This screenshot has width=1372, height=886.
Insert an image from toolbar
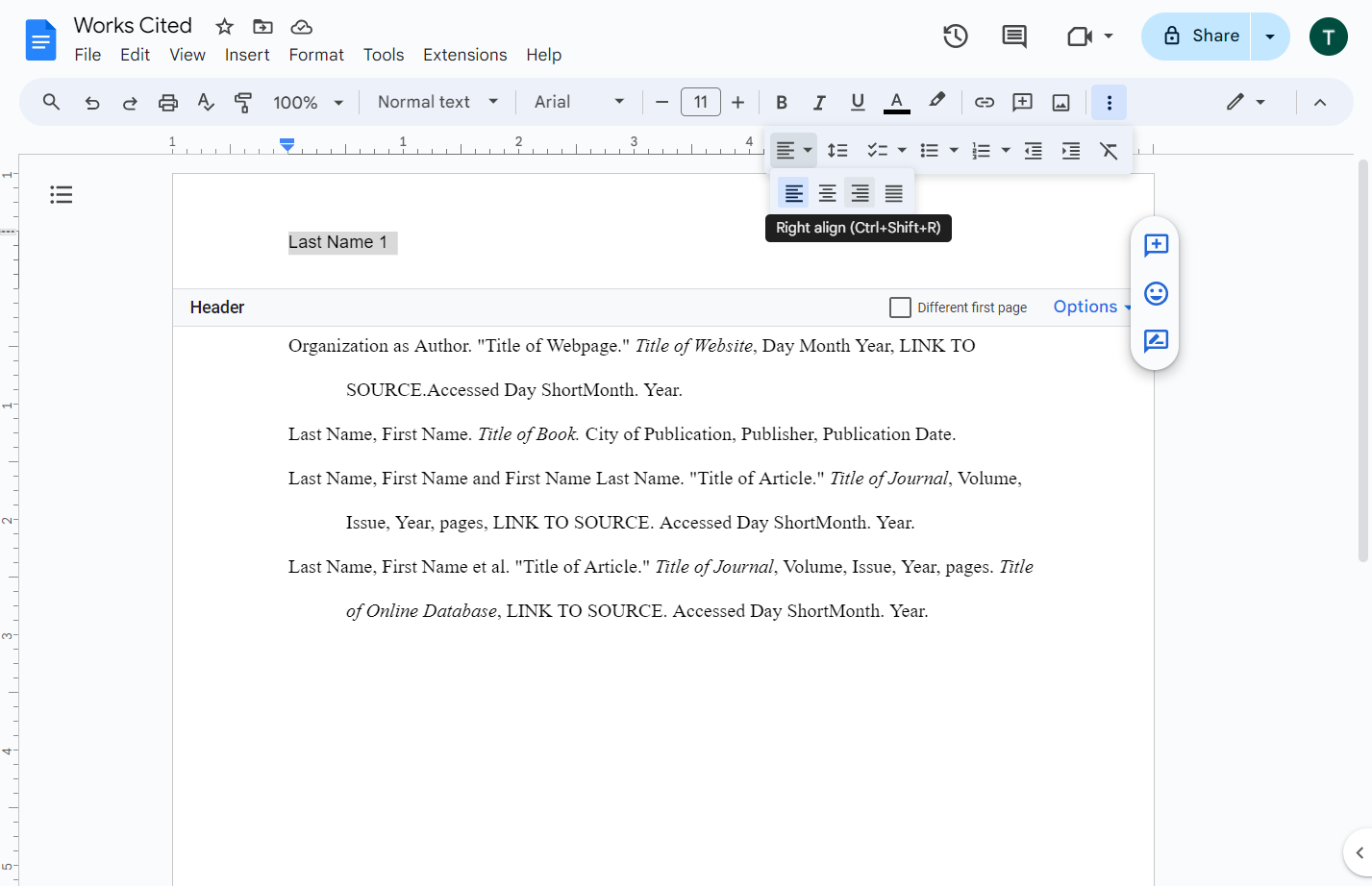pyautogui.click(x=1061, y=103)
